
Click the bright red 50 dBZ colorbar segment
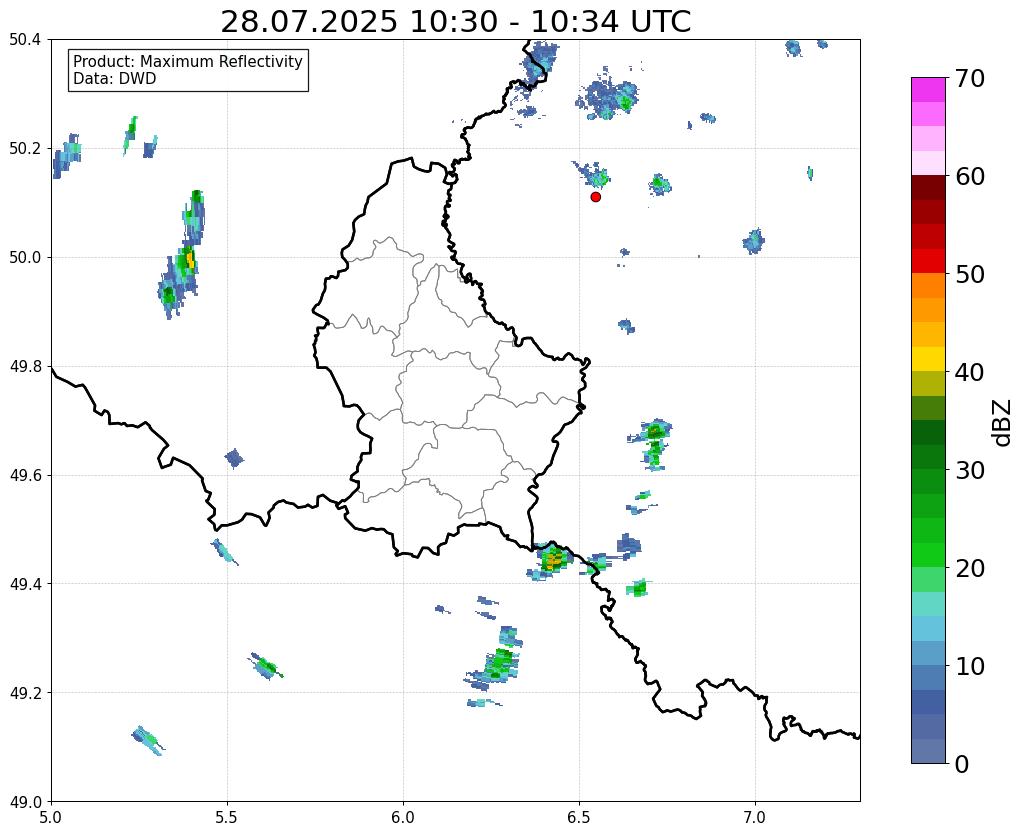(x=928, y=261)
